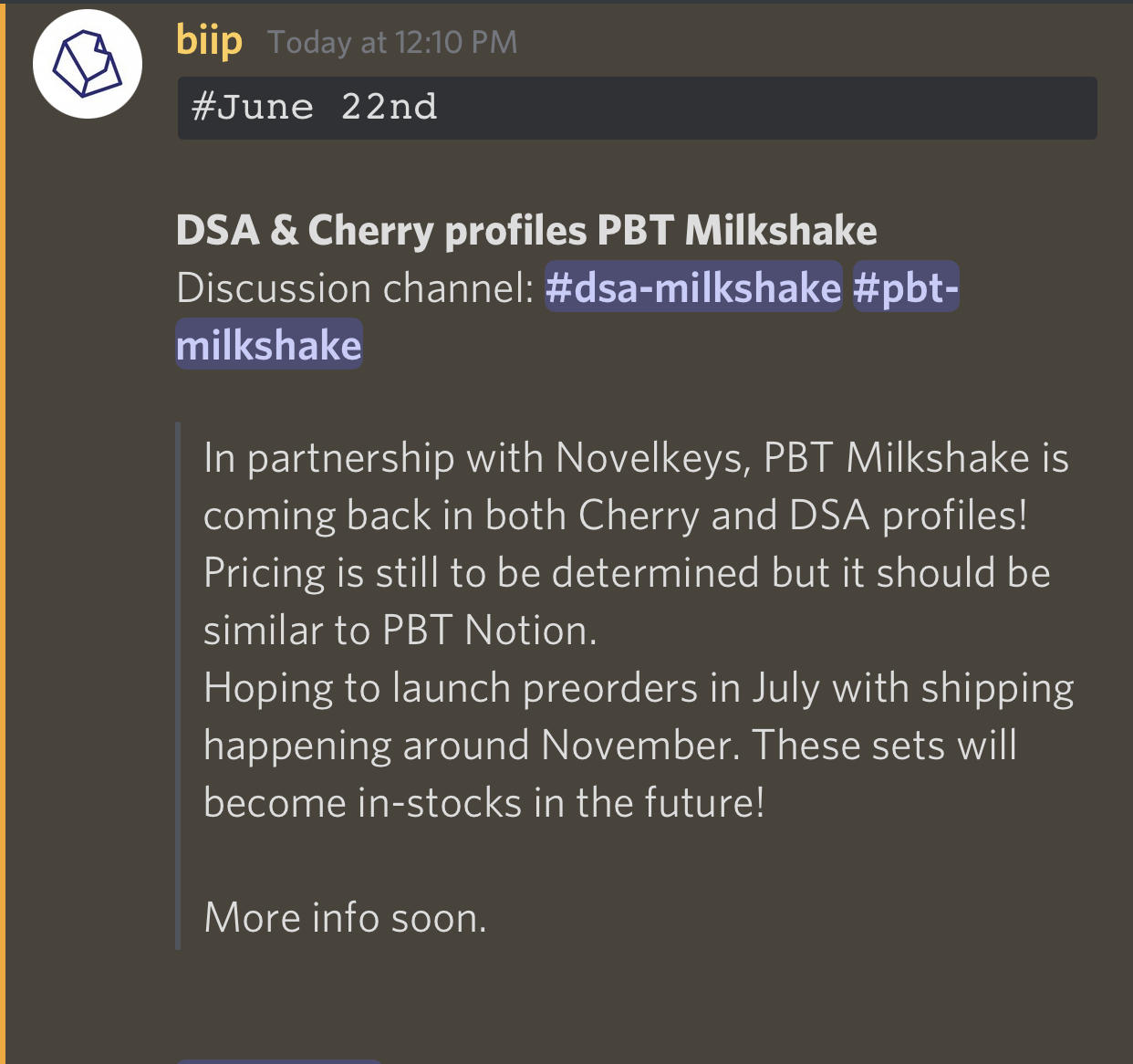
Task: Open the biip username profile
Action: [209, 41]
